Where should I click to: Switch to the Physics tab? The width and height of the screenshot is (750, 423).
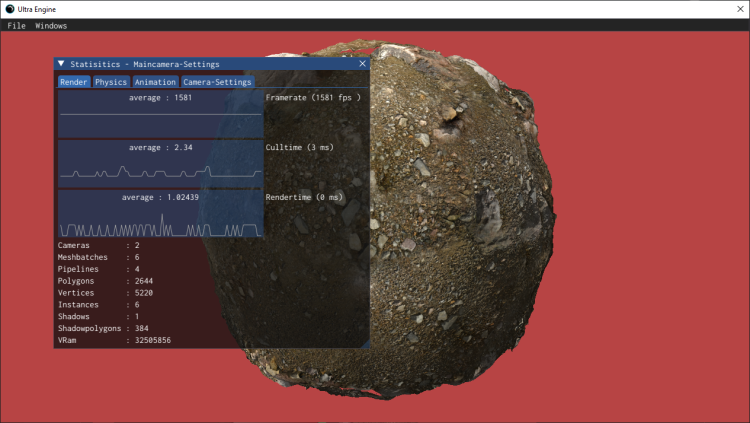110,82
